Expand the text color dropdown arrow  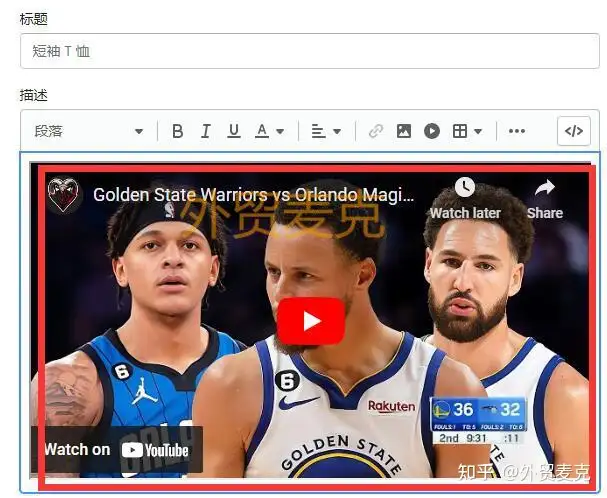[x=280, y=132]
